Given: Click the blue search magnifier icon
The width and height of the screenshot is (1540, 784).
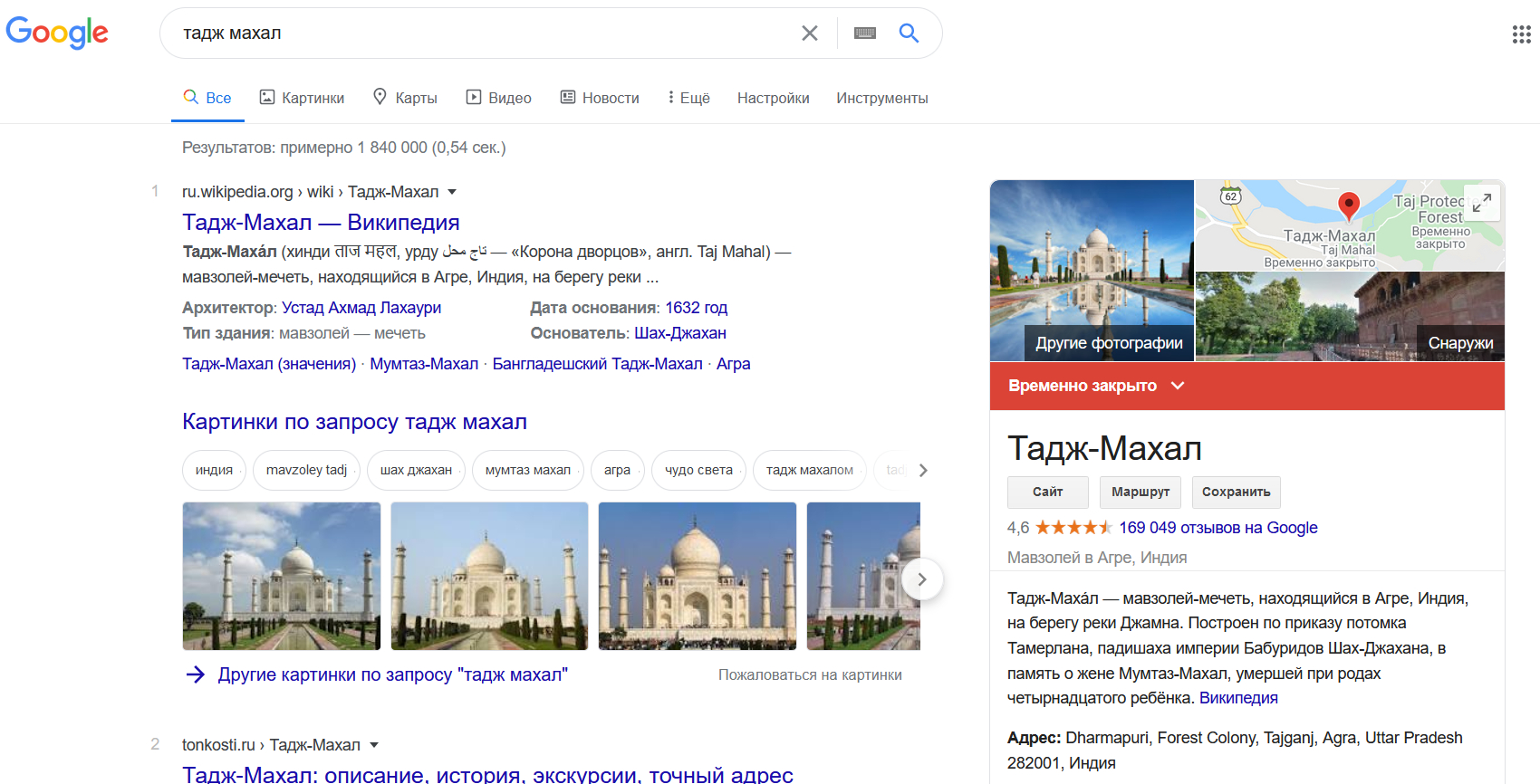Looking at the screenshot, I should point(909,33).
